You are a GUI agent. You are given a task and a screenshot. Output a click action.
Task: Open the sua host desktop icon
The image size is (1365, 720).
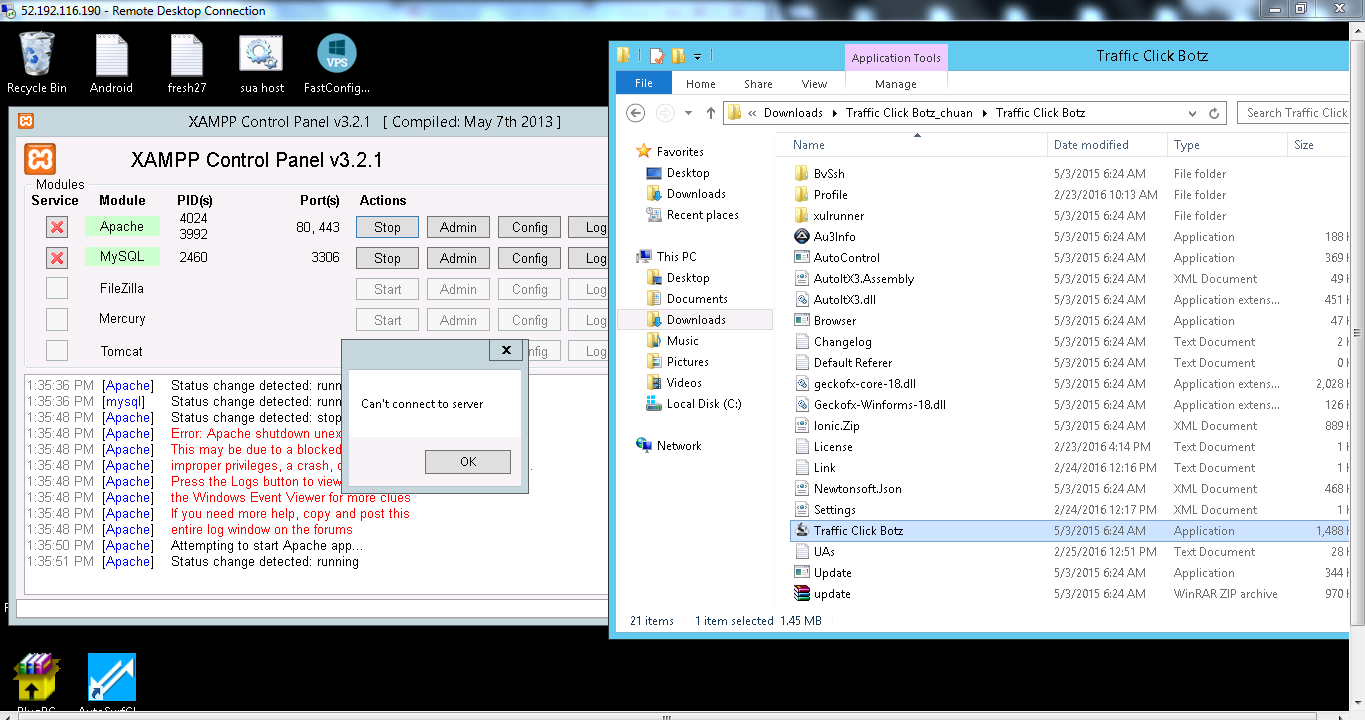[261, 62]
